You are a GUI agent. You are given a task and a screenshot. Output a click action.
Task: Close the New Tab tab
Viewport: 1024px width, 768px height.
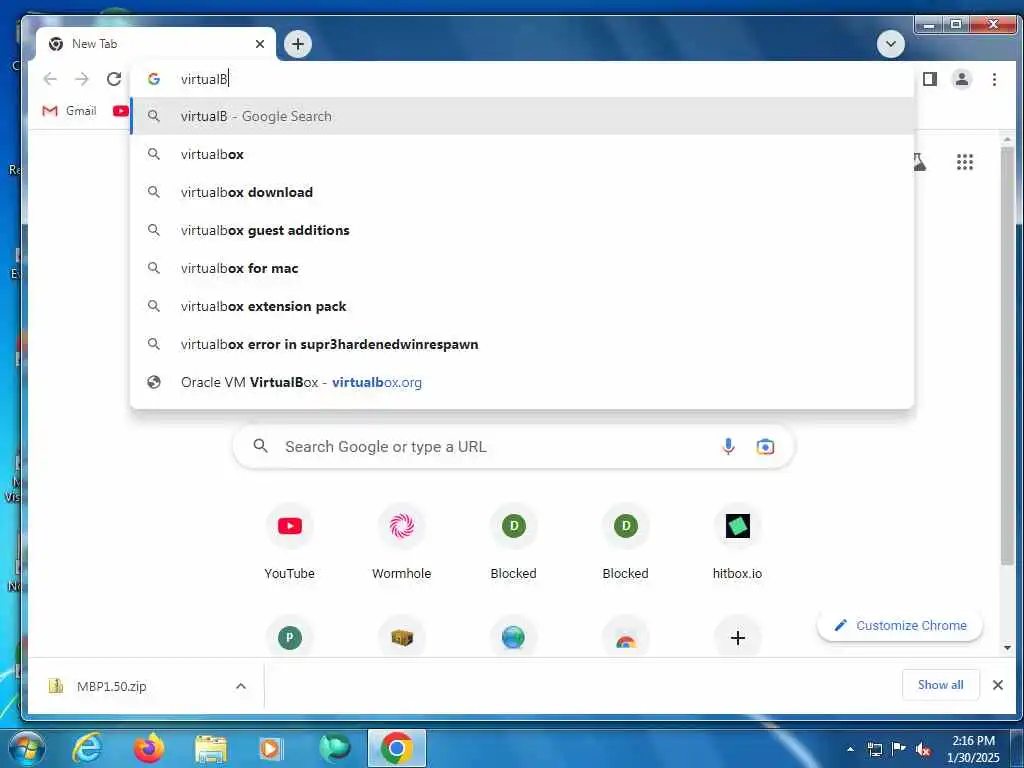coord(260,44)
